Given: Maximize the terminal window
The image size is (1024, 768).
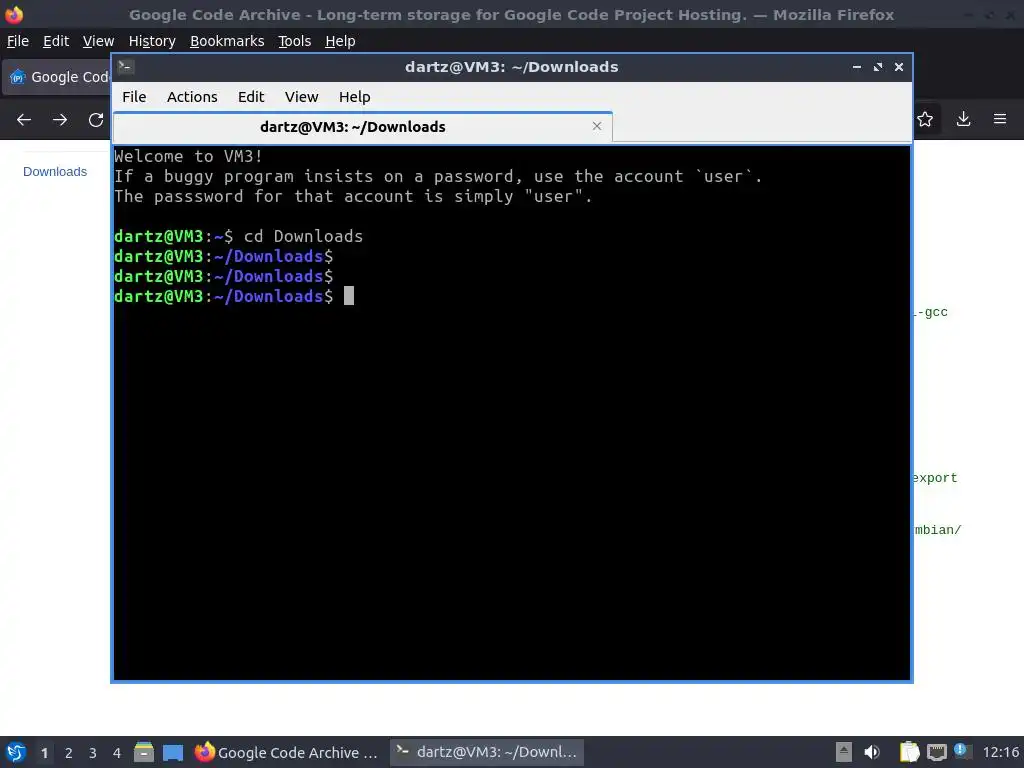Looking at the screenshot, I should (878, 67).
